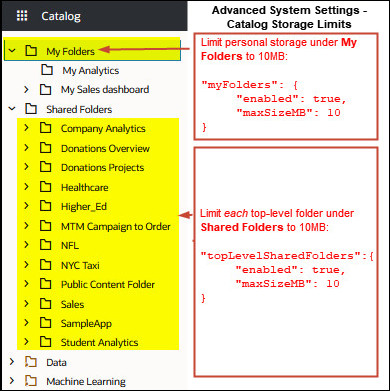Screen dimensions: 390x391
Task: Click the SampleApp folder icon
Action: click(x=45, y=323)
